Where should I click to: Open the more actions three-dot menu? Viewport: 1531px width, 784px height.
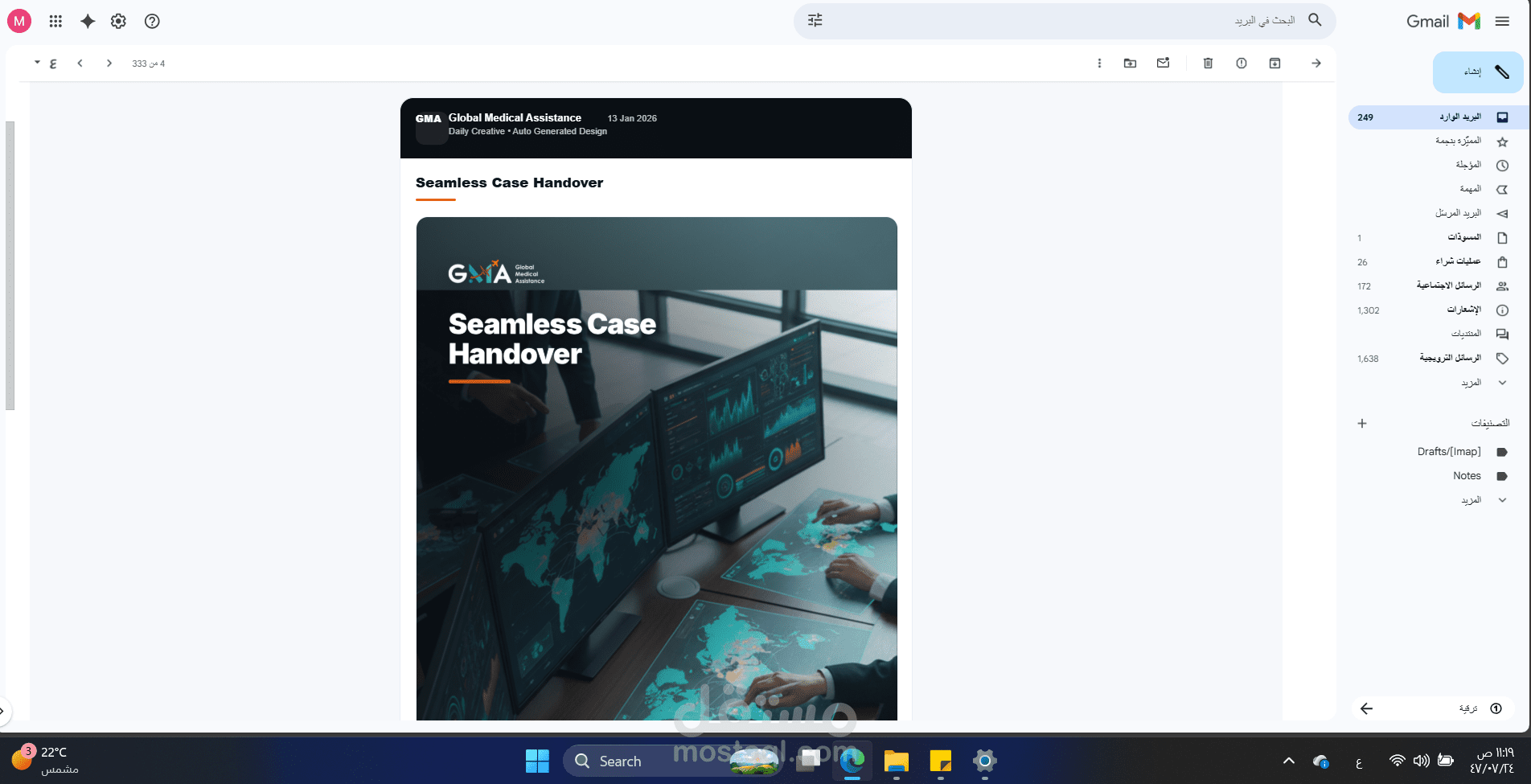point(1099,64)
